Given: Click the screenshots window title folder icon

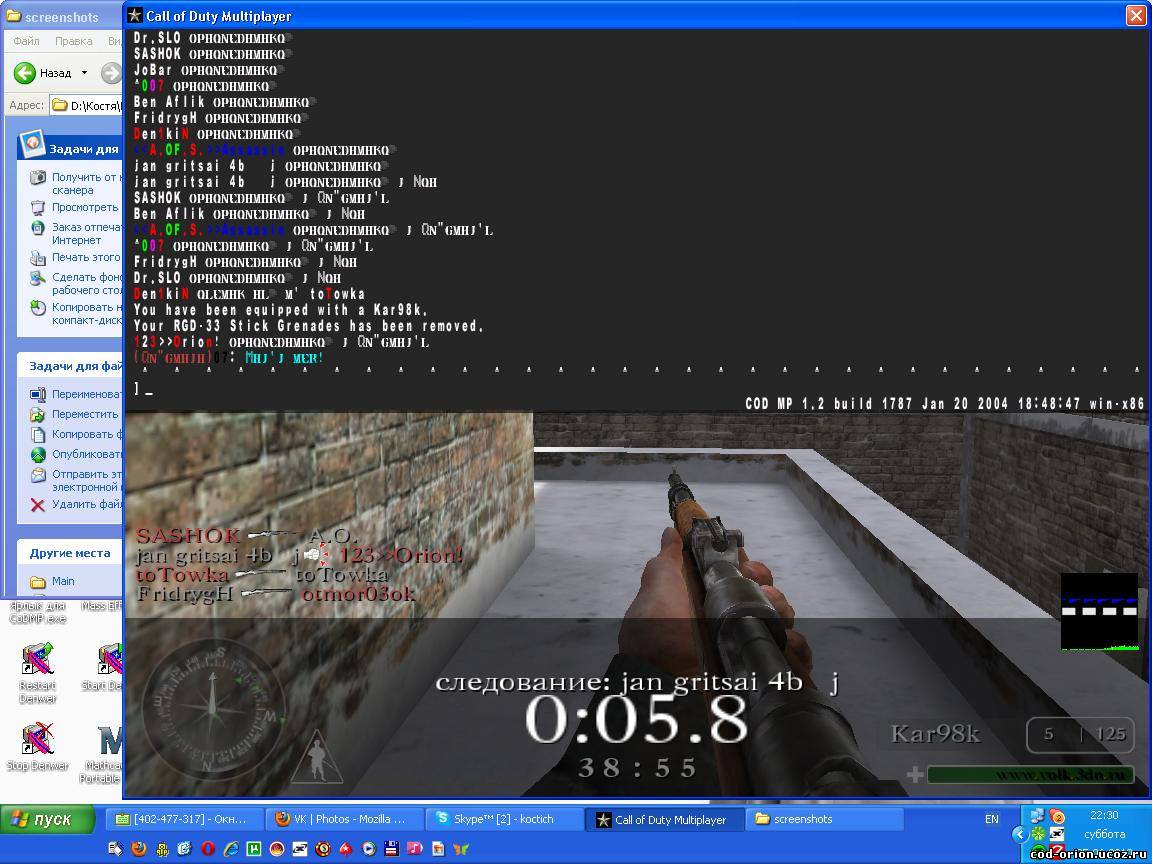Looking at the screenshot, I should tap(13, 15).
